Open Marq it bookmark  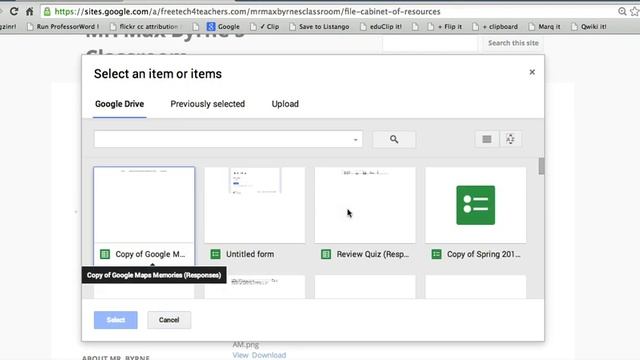(x=544, y=27)
